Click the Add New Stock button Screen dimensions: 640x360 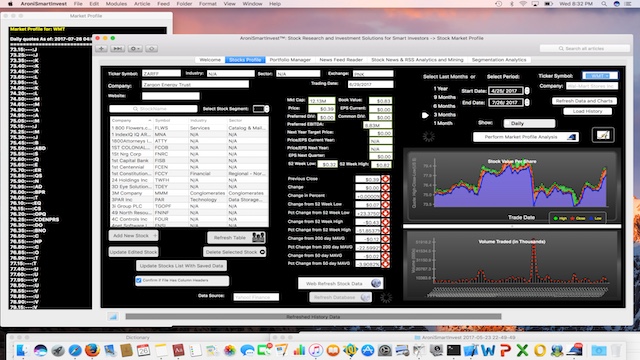coord(133,236)
